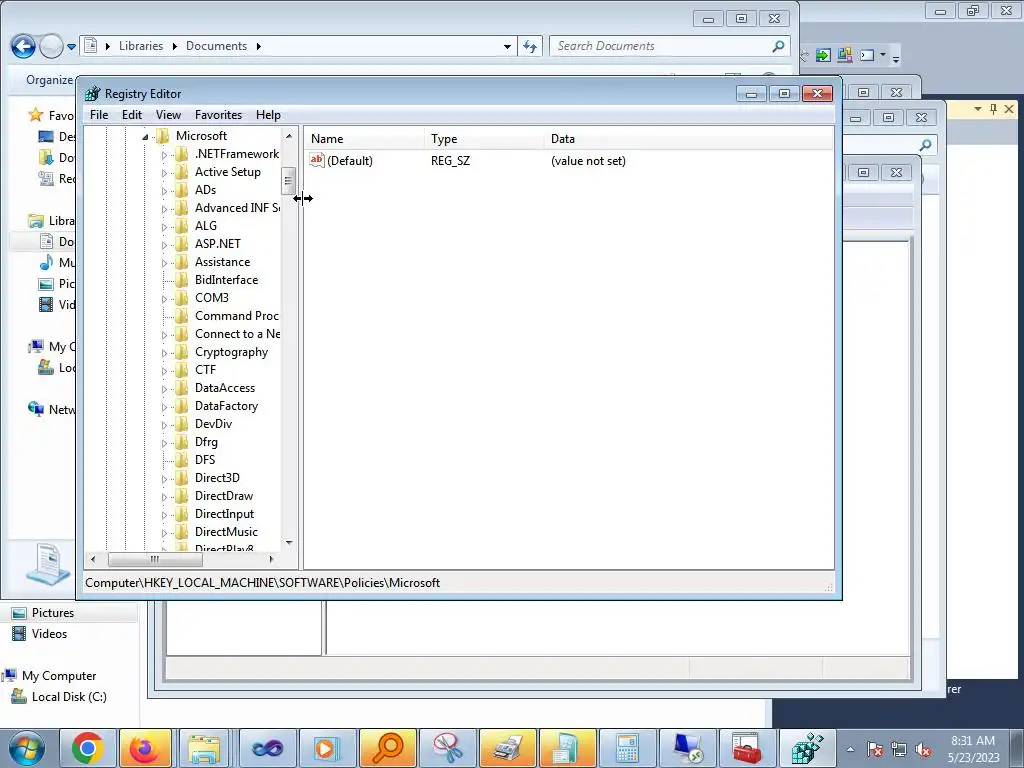Click the colored blocks toolbar icon in rear window
Screen dimensions: 1024x768
click(845, 55)
